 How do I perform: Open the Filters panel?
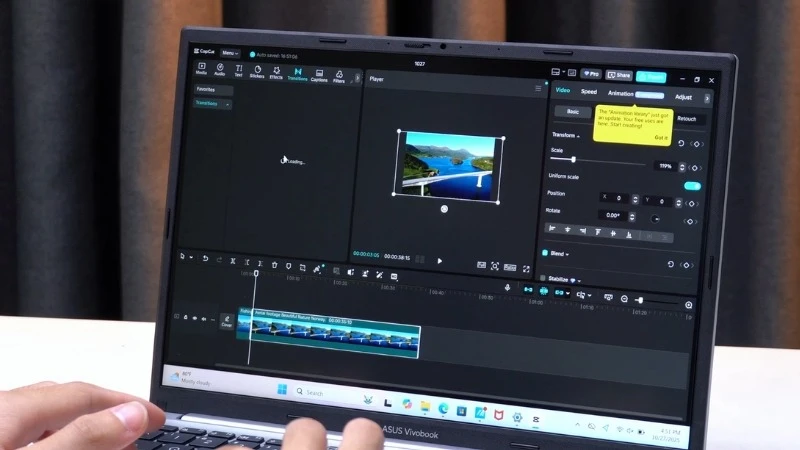pyautogui.click(x=339, y=77)
